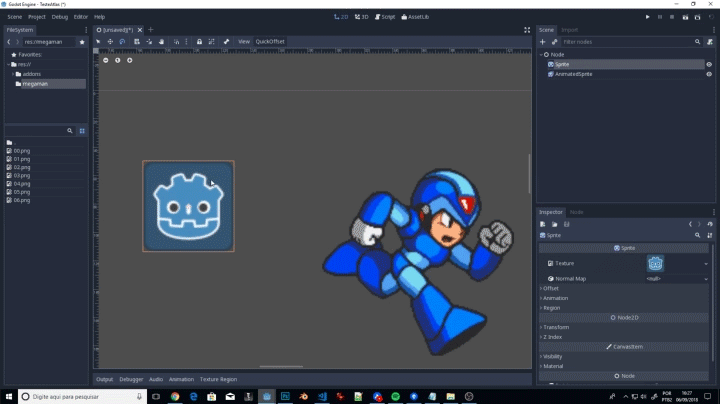Expand the Animation section in Inspector

554,298
